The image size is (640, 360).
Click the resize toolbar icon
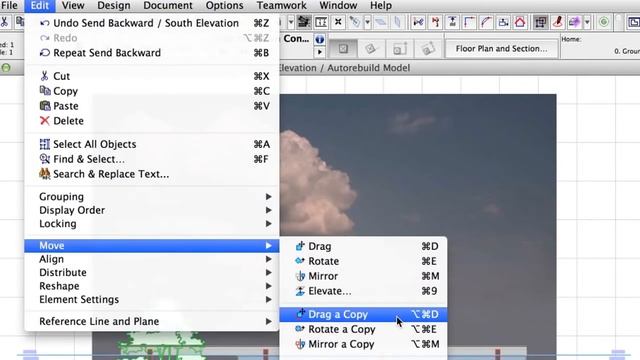click(503, 22)
